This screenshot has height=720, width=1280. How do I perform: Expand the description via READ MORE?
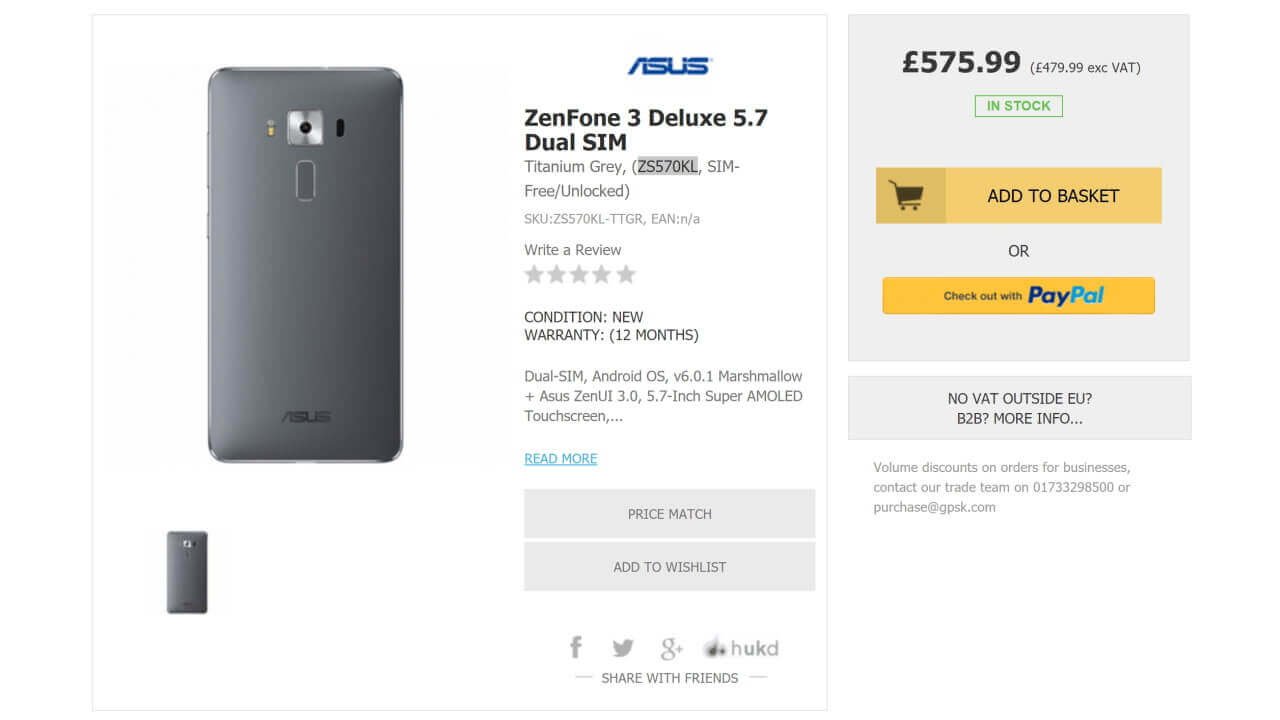560,457
